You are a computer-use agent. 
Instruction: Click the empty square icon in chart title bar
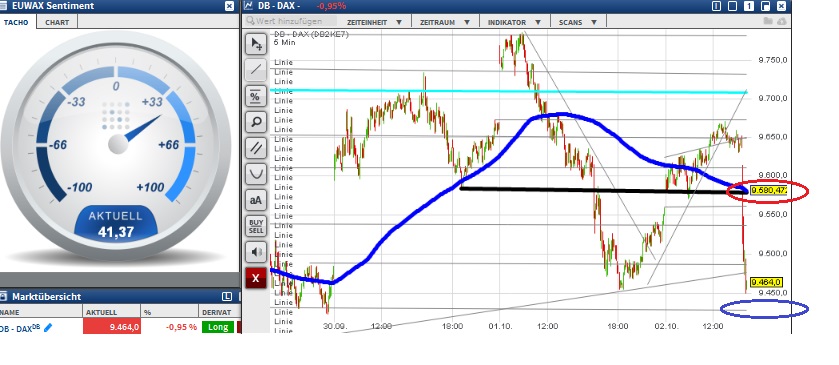pyautogui.click(x=733, y=6)
